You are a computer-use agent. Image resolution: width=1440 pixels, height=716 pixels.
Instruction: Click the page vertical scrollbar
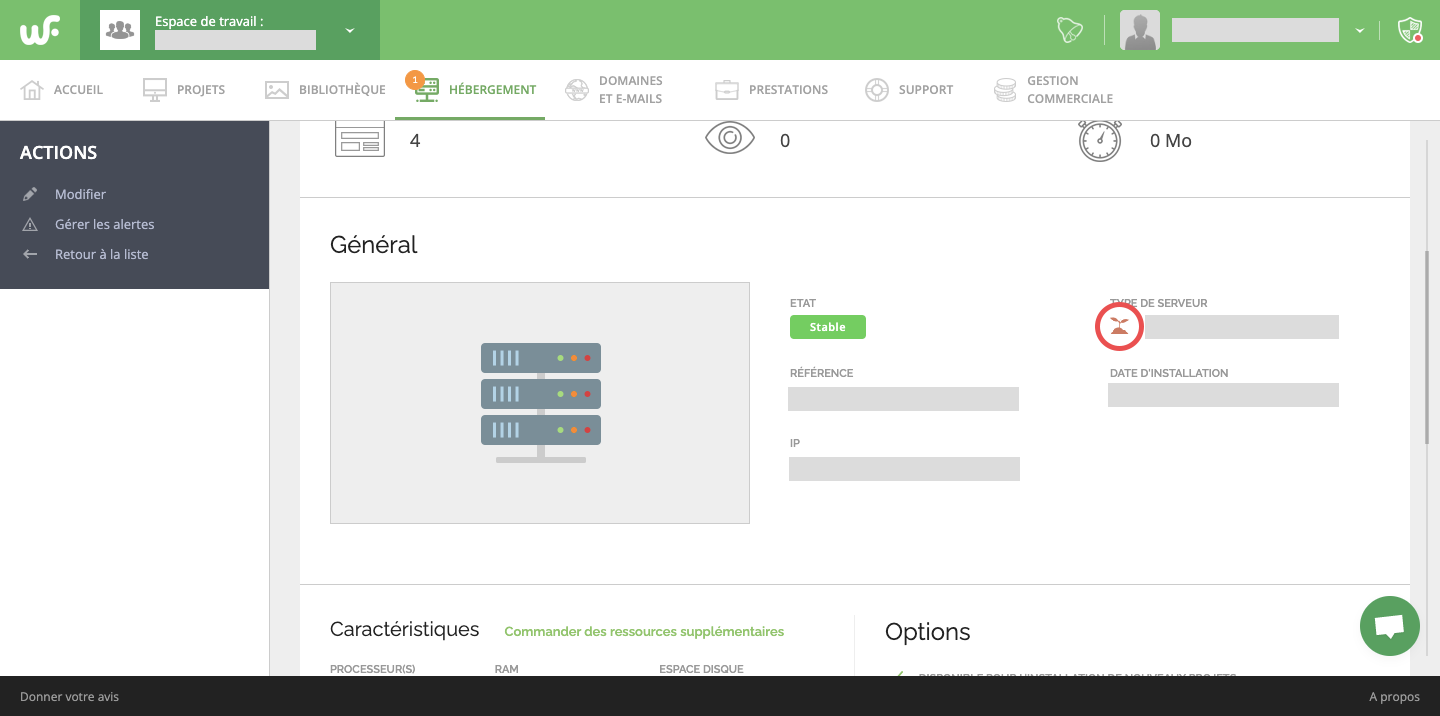tap(1427, 347)
